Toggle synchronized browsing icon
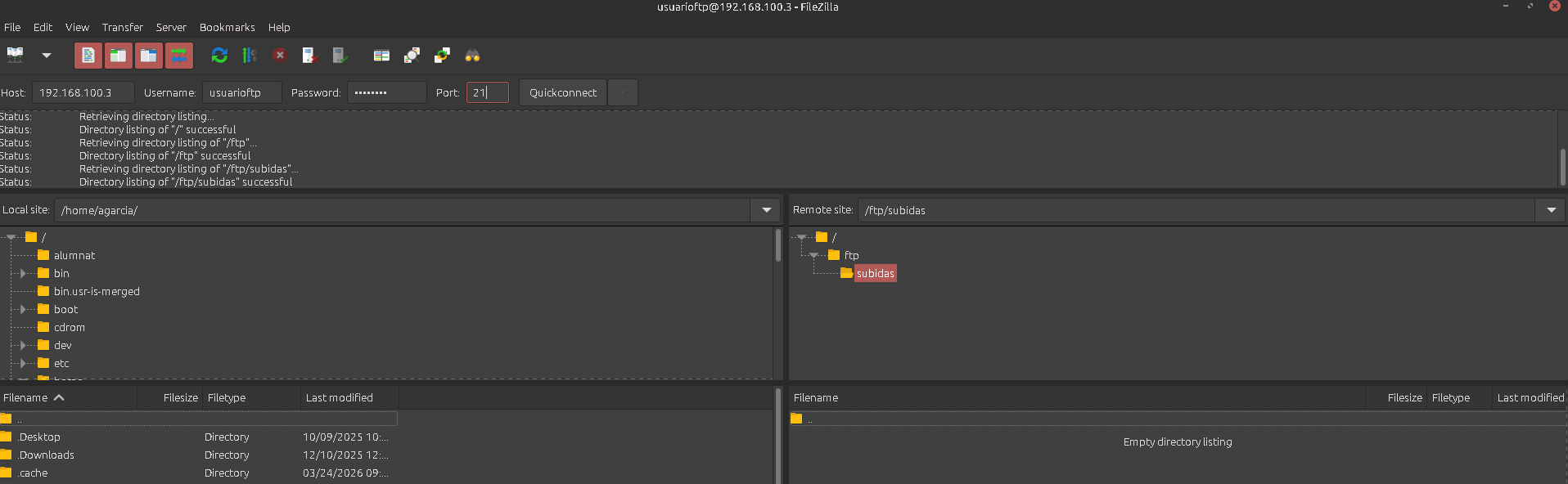This screenshot has height=484, width=1568. coord(442,56)
